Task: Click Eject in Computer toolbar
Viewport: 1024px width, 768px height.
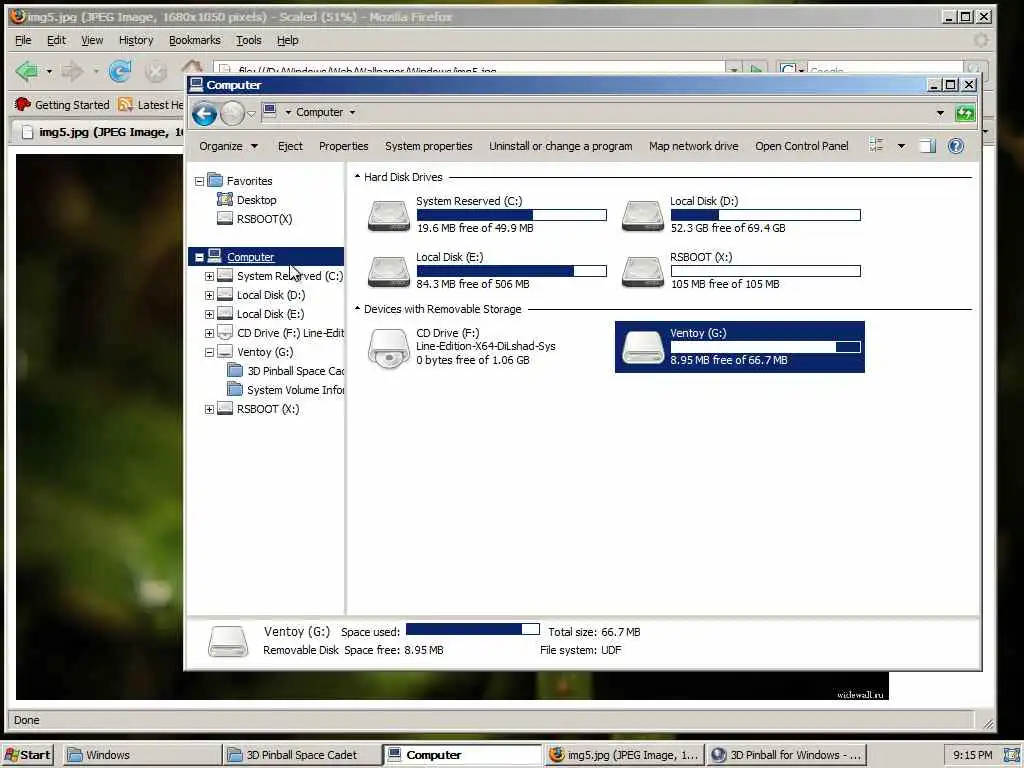Action: (290, 146)
